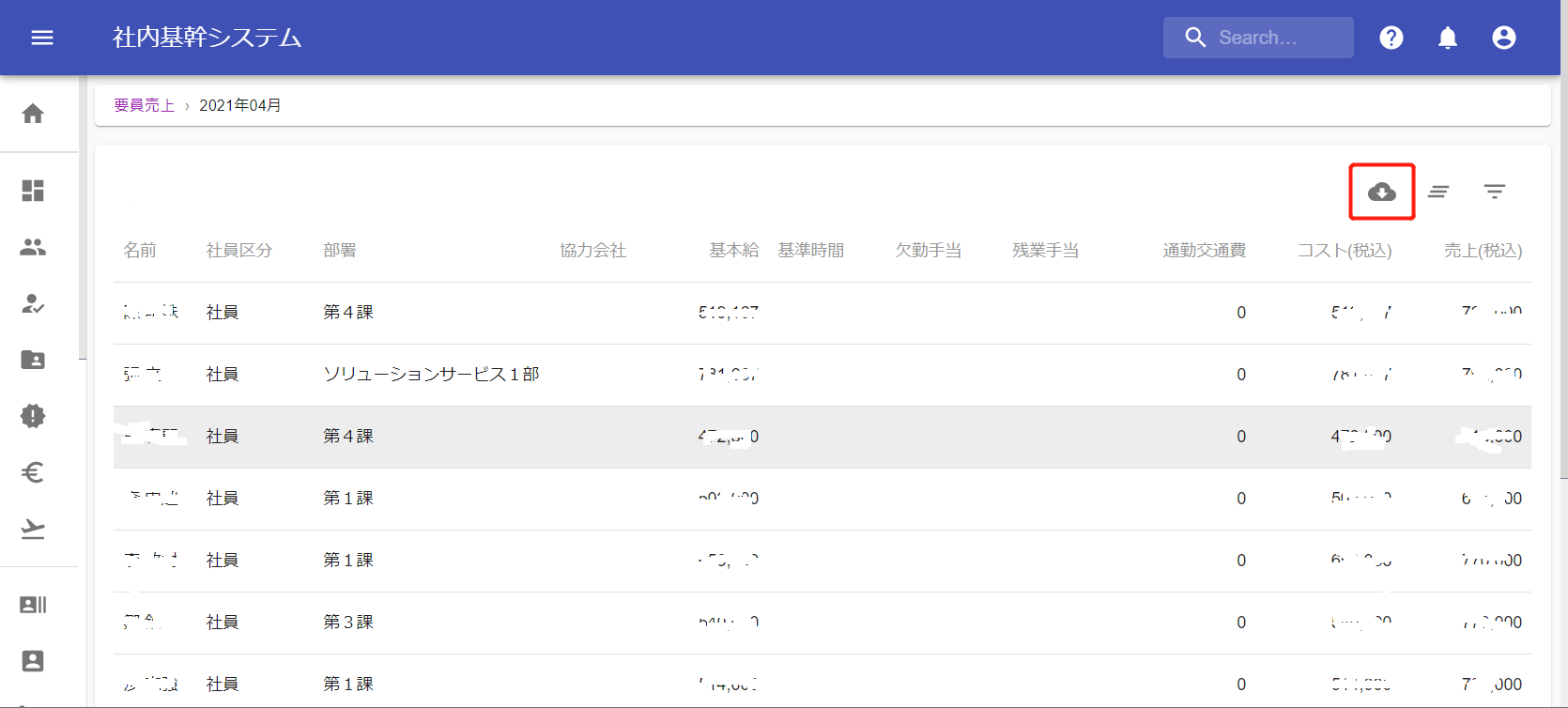The height and width of the screenshot is (708, 1568).
Task: Sort by 基本給 column header
Action: click(x=733, y=251)
